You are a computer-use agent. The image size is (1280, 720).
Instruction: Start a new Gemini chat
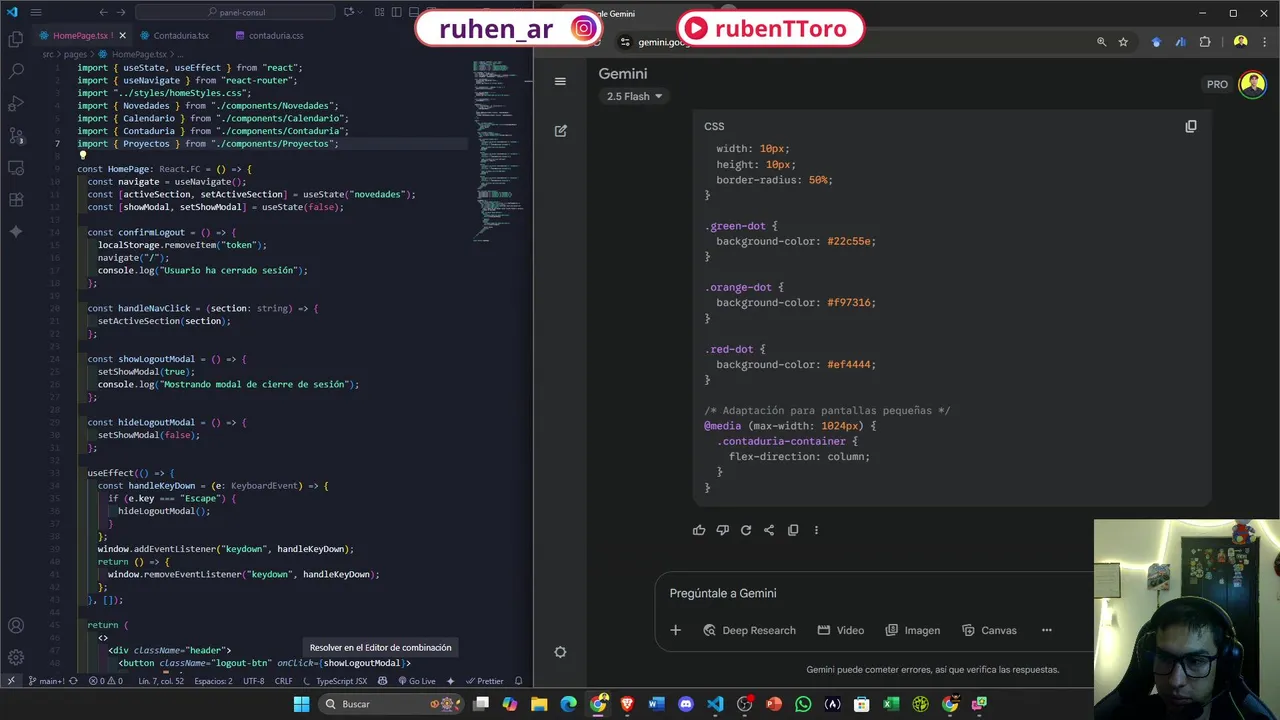(560, 131)
